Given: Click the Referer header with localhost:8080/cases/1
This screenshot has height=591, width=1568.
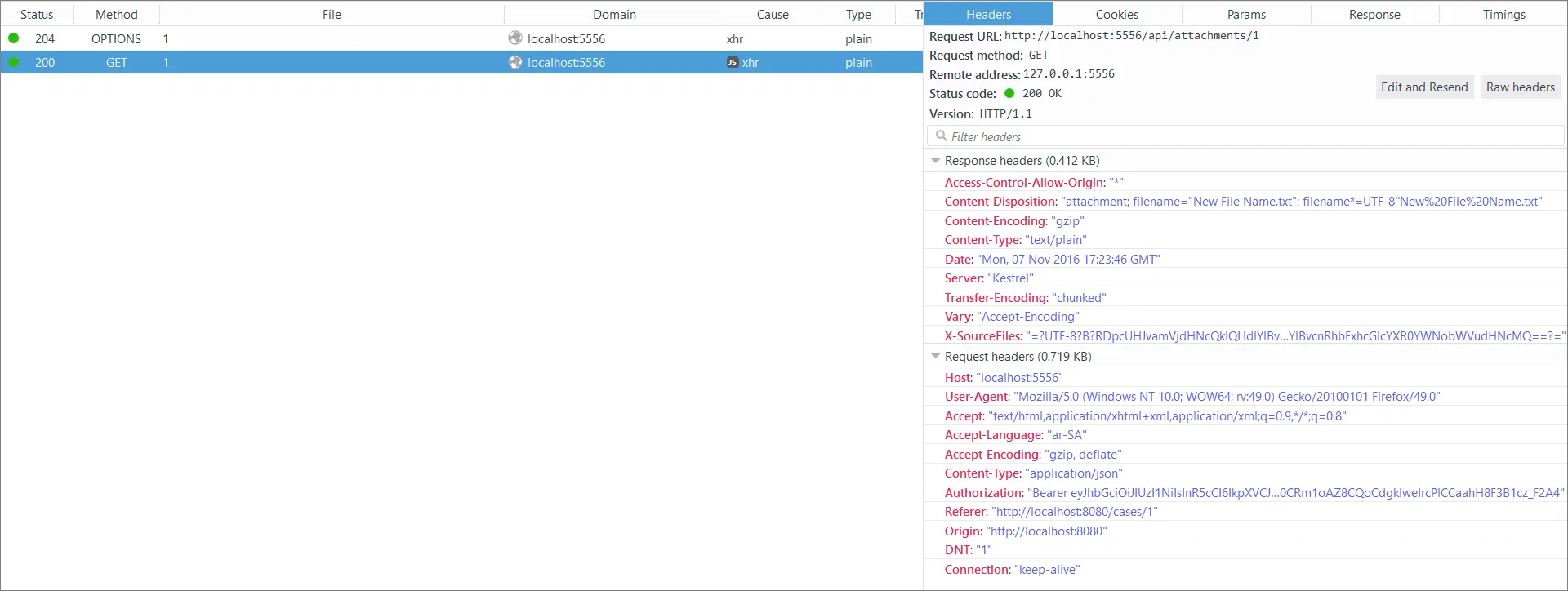Looking at the screenshot, I should point(1244,512).
